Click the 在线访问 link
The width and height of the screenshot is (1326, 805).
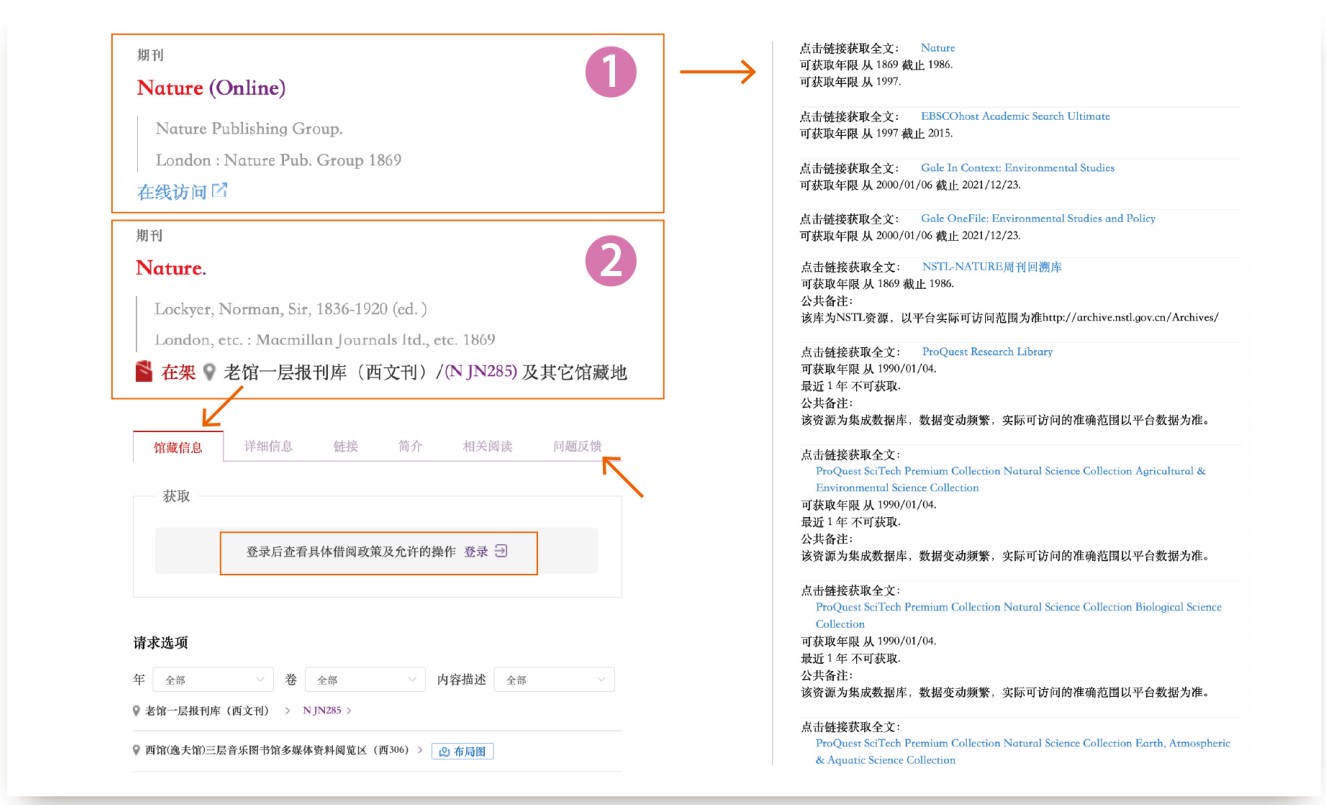pyautogui.click(x=172, y=191)
